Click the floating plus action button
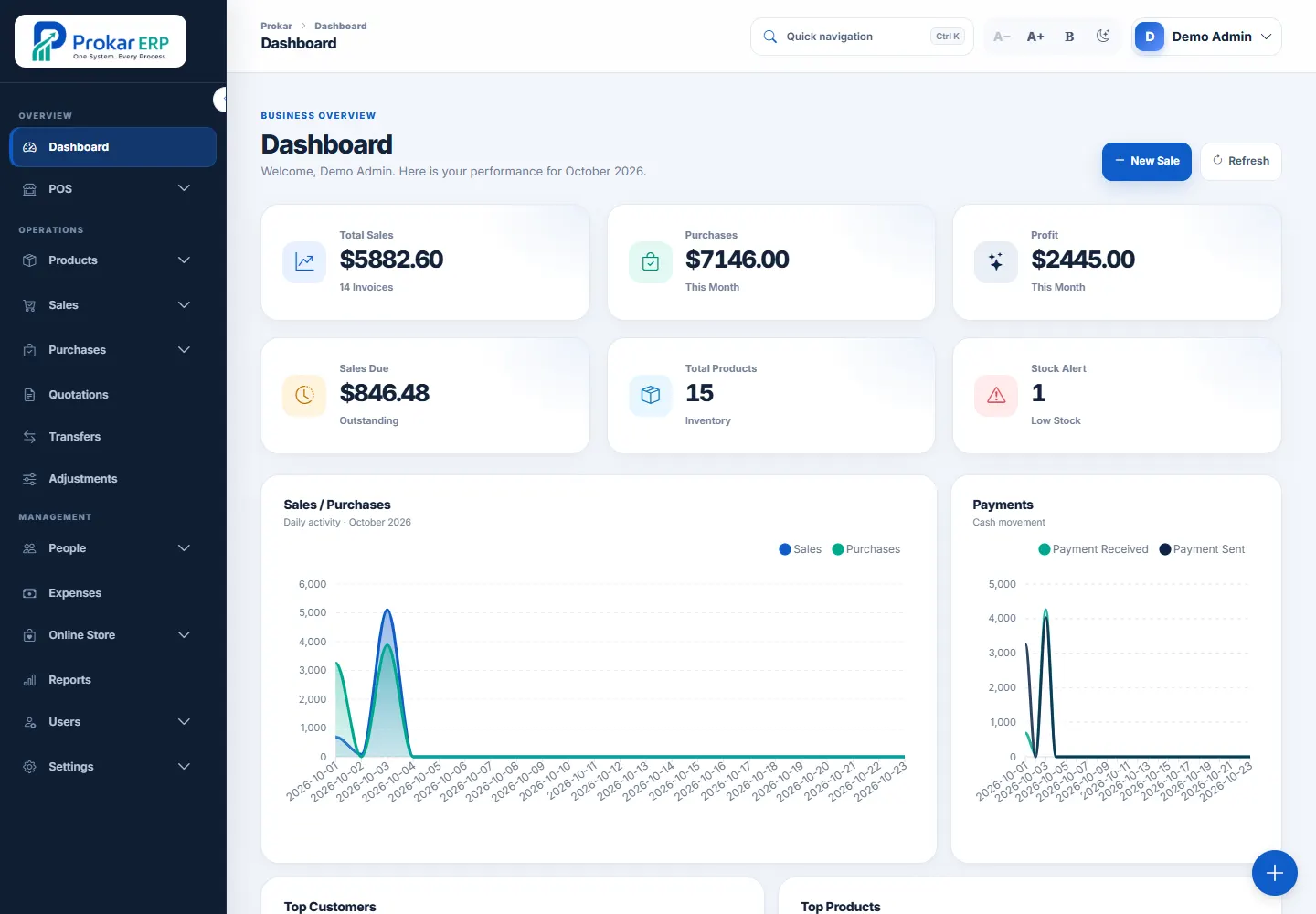 coord(1275,873)
